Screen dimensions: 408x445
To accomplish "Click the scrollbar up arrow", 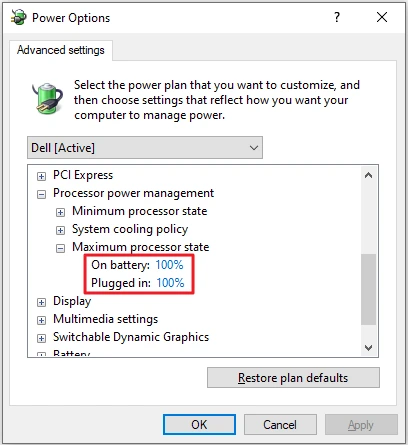I will pos(368,175).
